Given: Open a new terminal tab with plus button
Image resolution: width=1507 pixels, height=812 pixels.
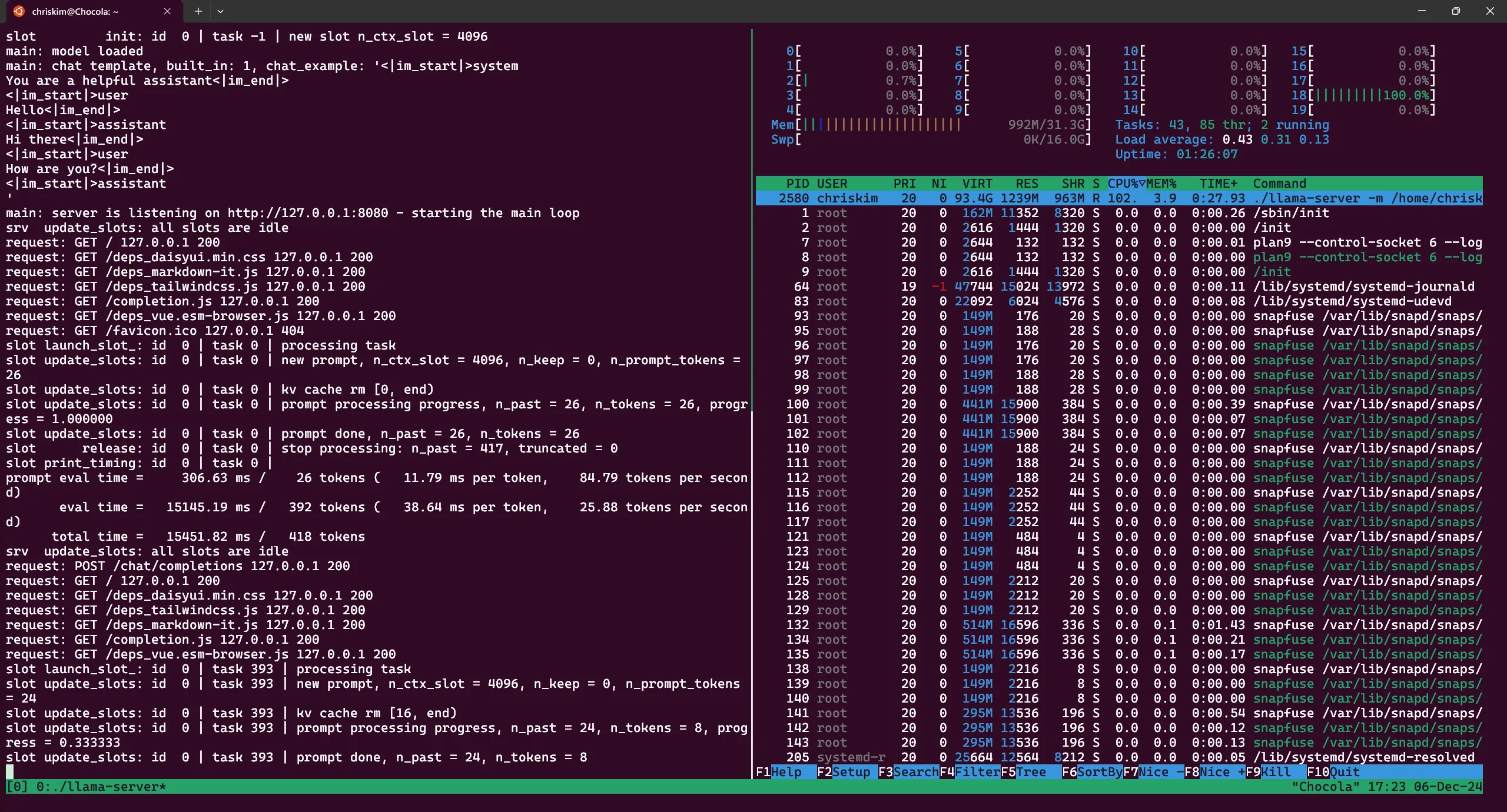Looking at the screenshot, I should click(x=198, y=11).
